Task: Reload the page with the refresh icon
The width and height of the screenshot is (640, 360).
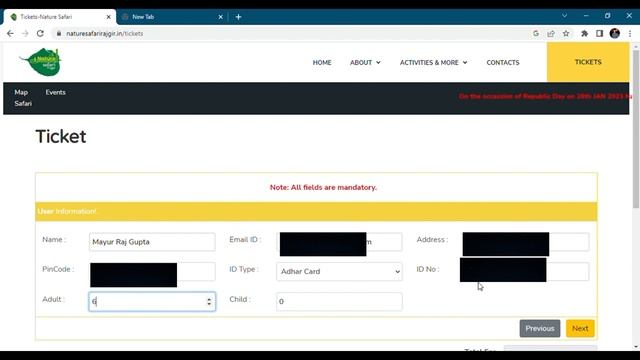Action: (40, 33)
